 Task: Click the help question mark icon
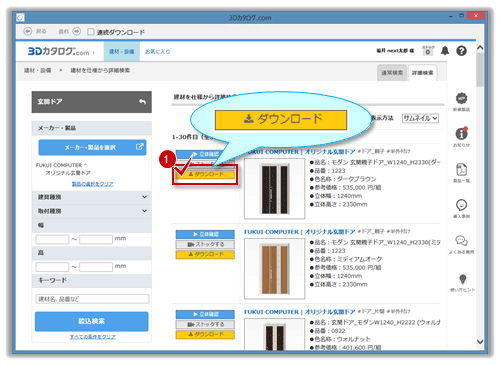coord(461,51)
